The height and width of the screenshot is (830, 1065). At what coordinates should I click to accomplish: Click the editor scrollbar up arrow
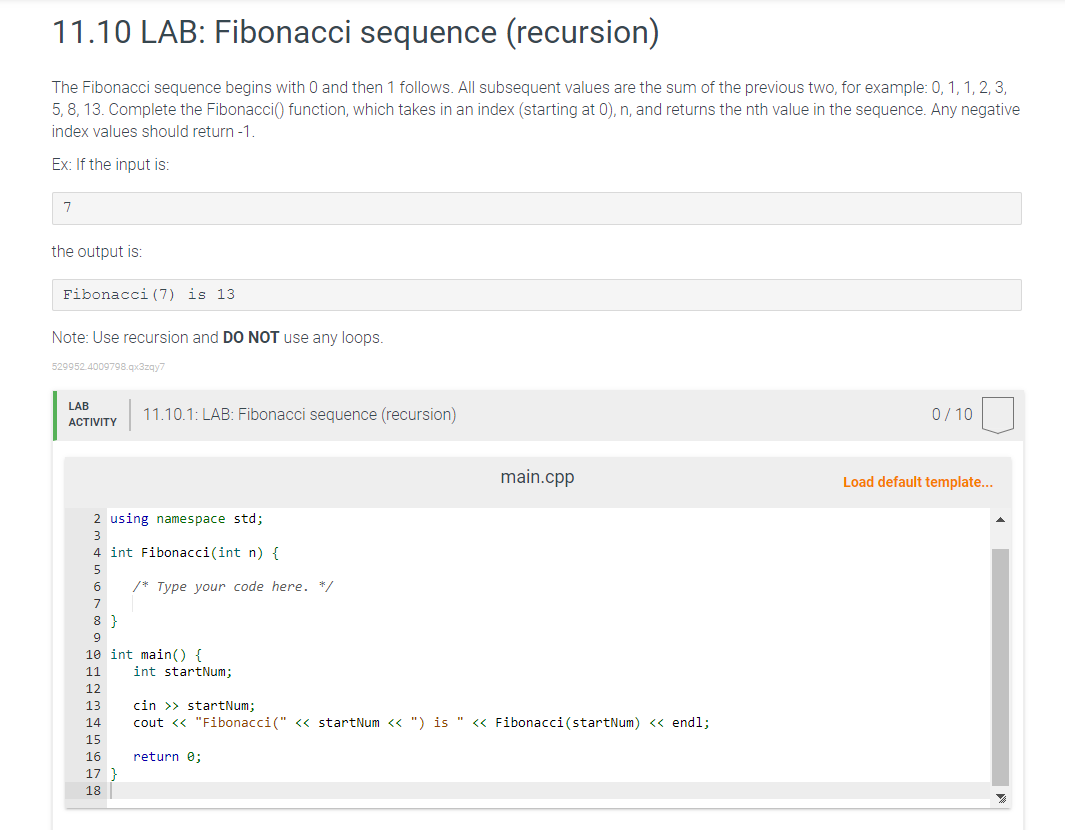(1000, 520)
